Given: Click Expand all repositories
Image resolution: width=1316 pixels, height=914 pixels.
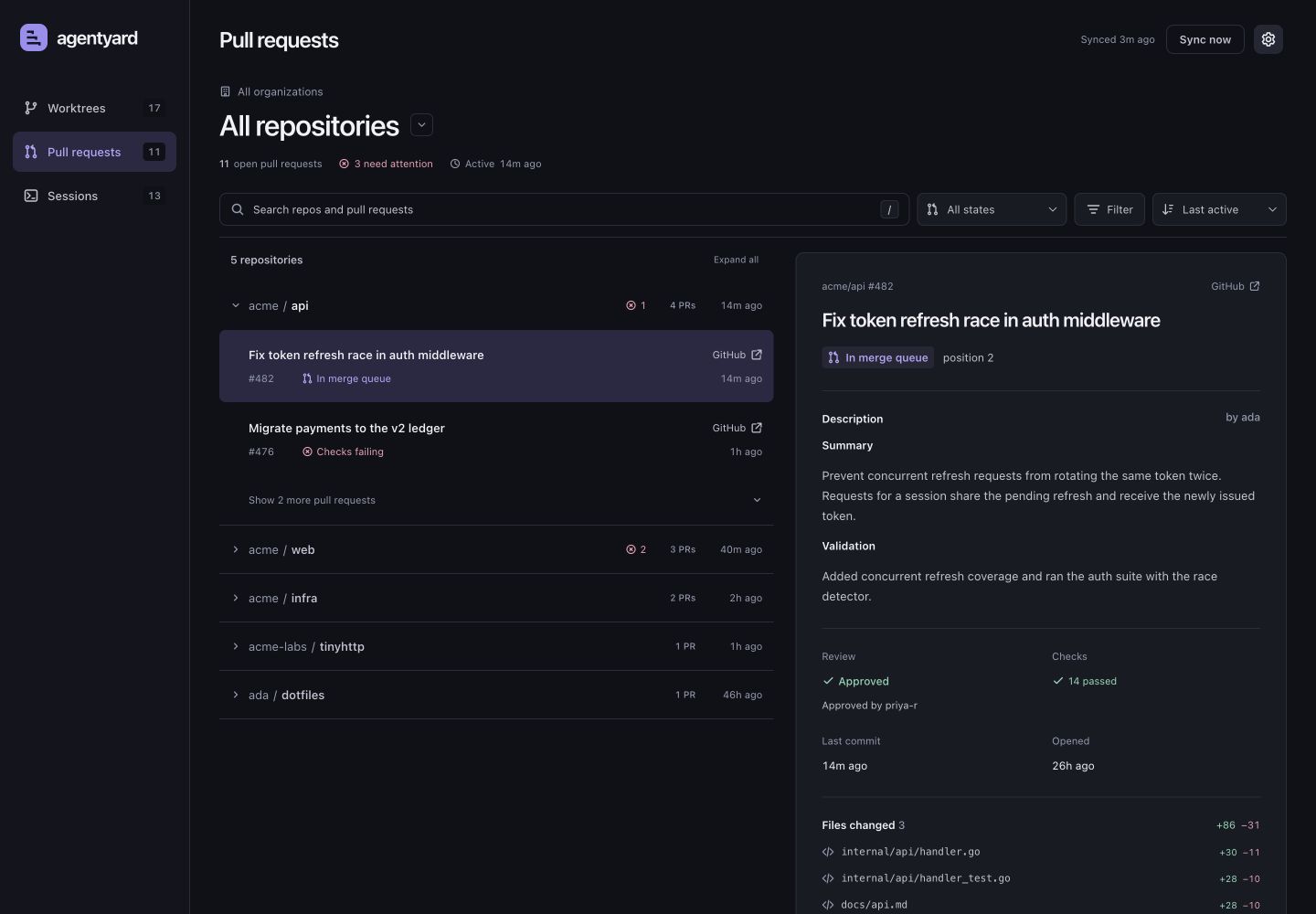Looking at the screenshot, I should coord(736,260).
